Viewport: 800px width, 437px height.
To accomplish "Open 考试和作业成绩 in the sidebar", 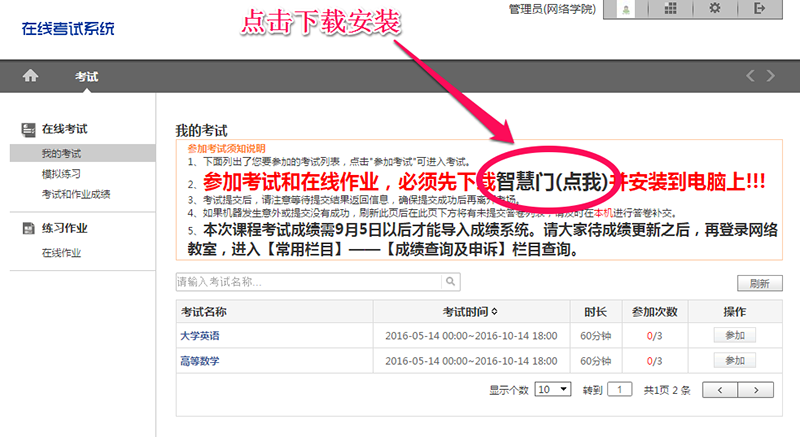I will coord(76,193).
